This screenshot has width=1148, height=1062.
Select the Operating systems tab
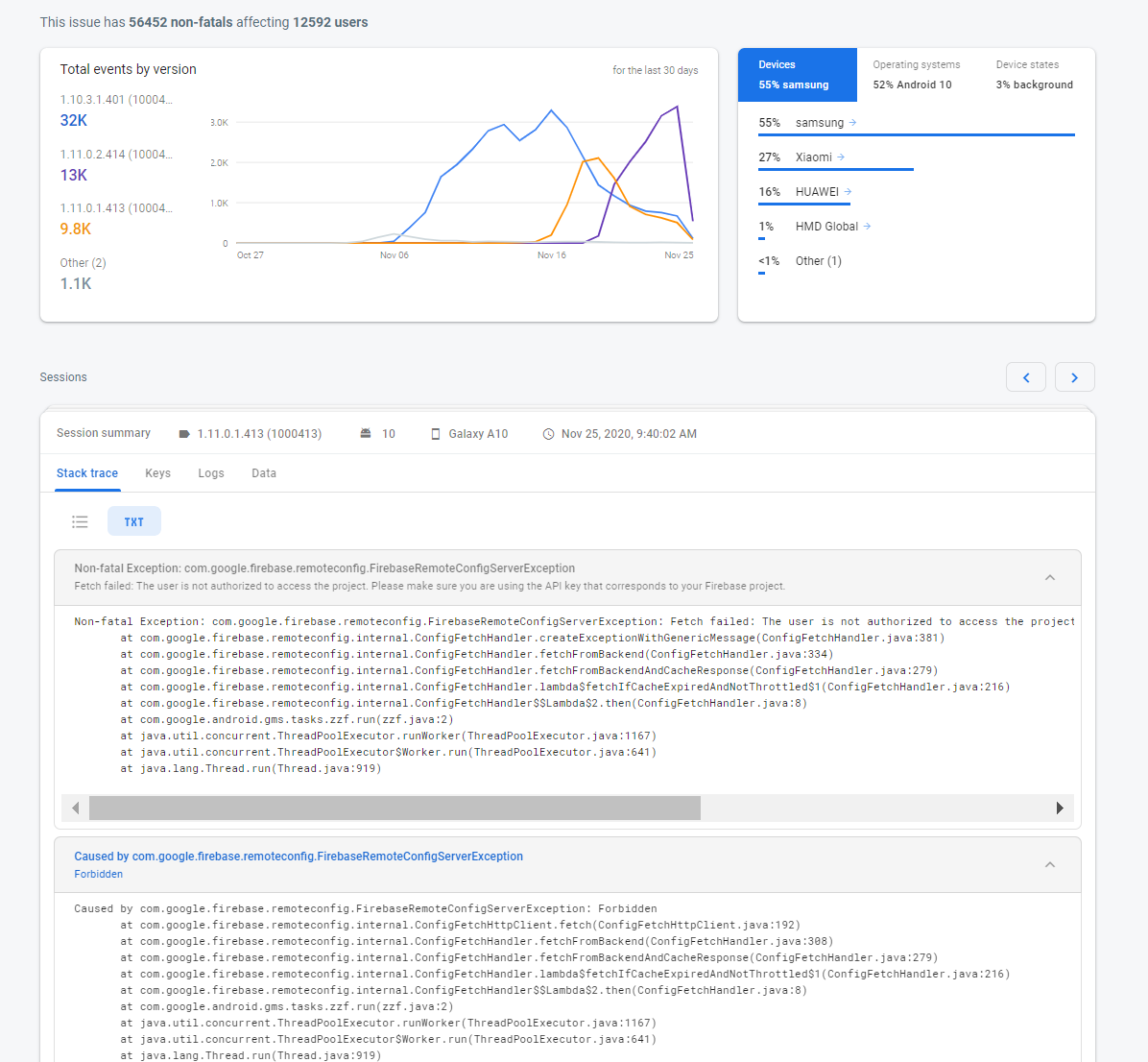pyautogui.click(x=916, y=75)
